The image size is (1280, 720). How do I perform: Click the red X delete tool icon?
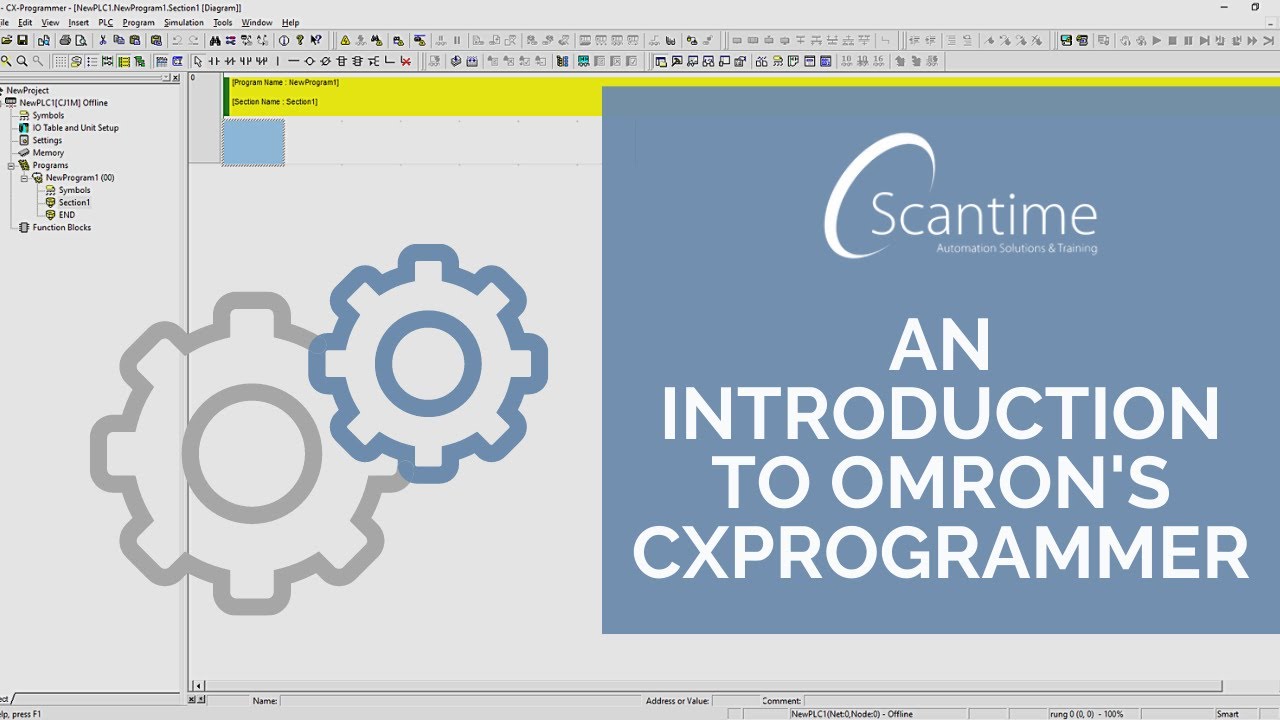(406, 61)
